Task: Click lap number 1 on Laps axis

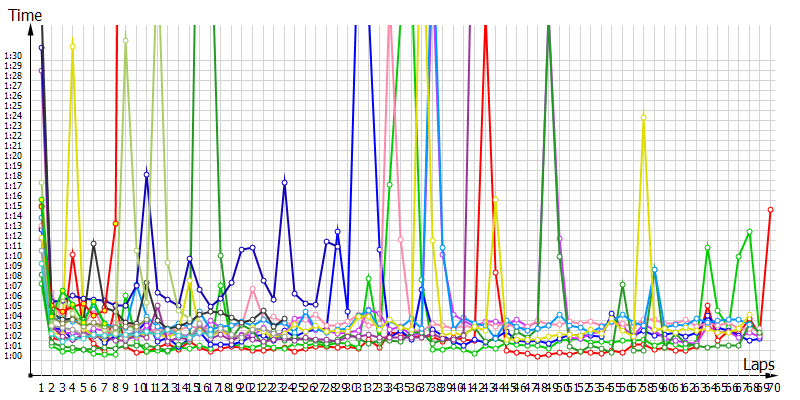Action: point(41,386)
